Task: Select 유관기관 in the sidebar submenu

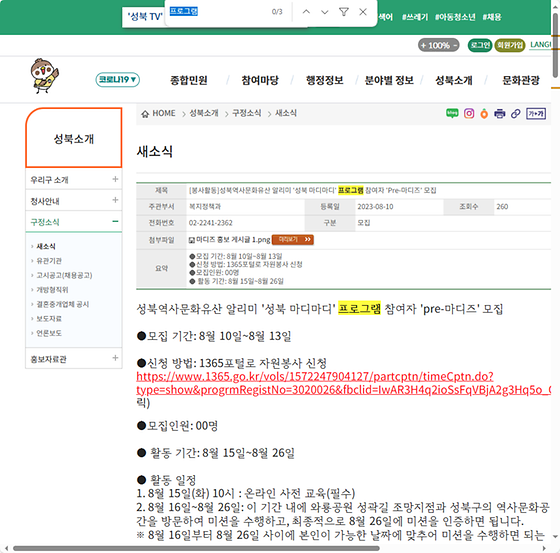Action: pyautogui.click(x=49, y=261)
